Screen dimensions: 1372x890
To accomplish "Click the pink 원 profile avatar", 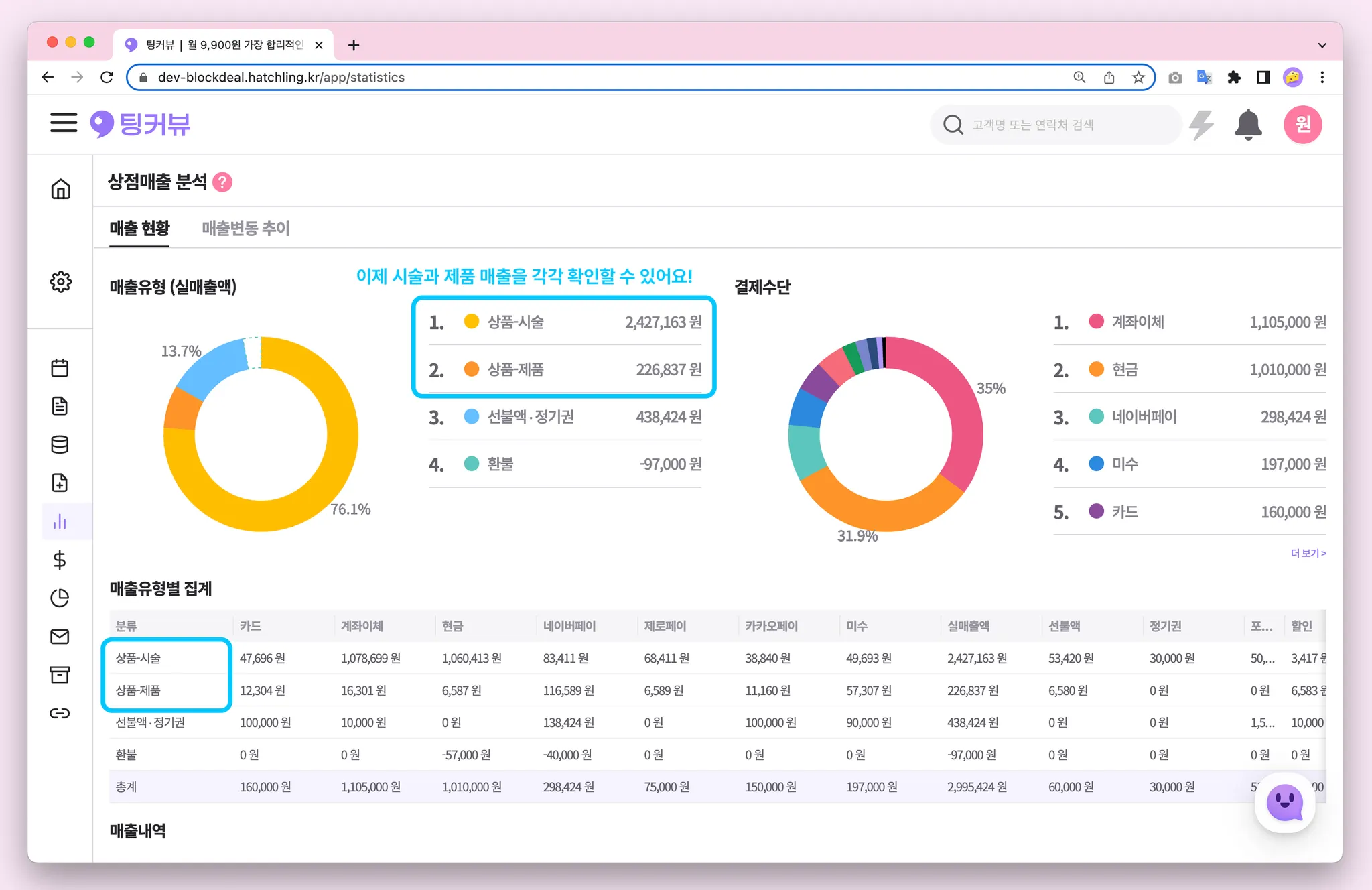I will (1302, 125).
